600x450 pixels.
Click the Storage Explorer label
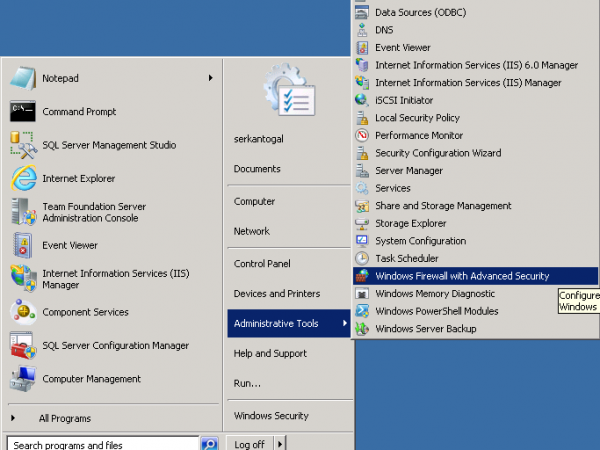click(411, 223)
